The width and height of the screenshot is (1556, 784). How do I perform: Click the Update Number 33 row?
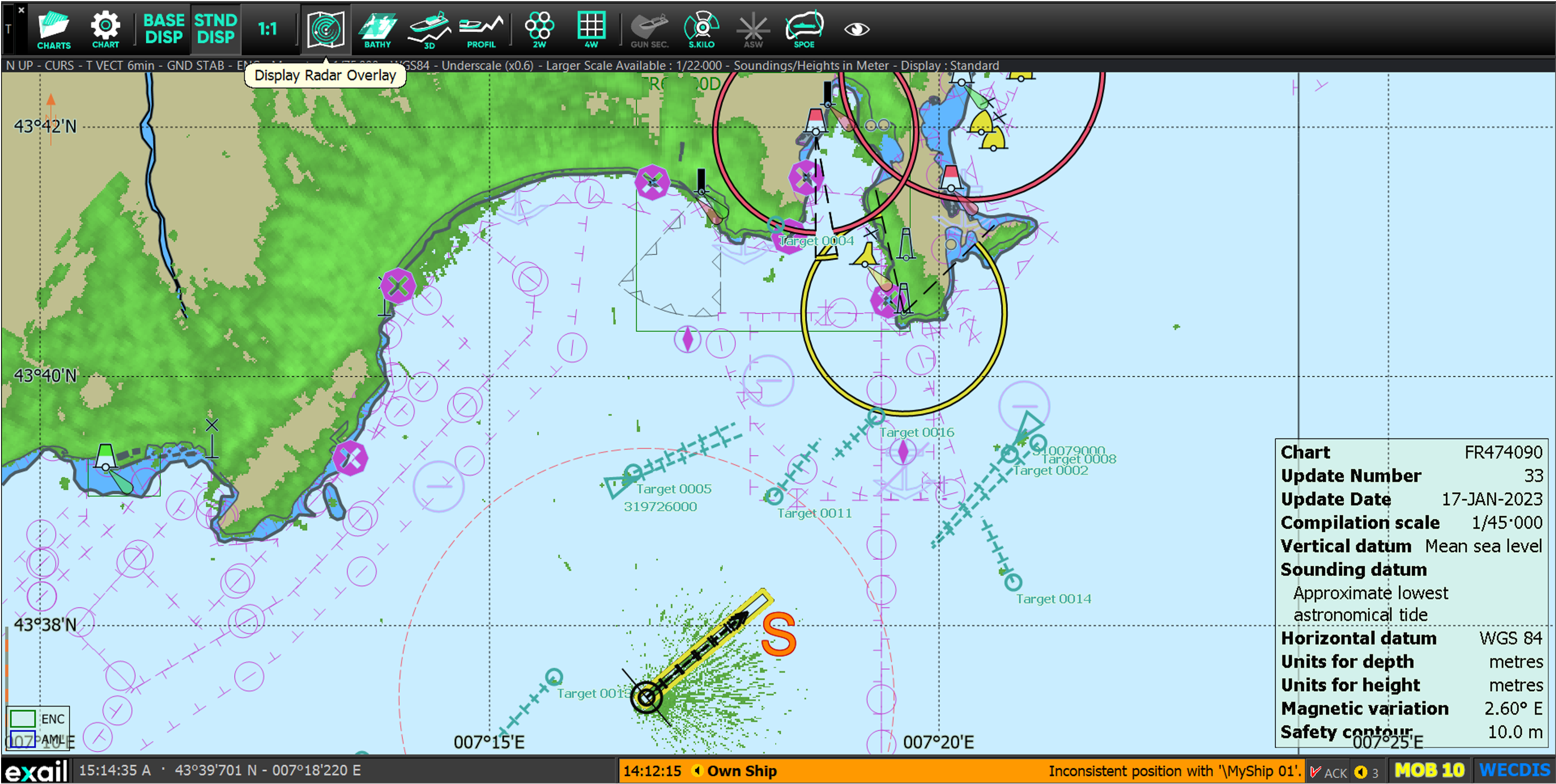(x=1412, y=476)
